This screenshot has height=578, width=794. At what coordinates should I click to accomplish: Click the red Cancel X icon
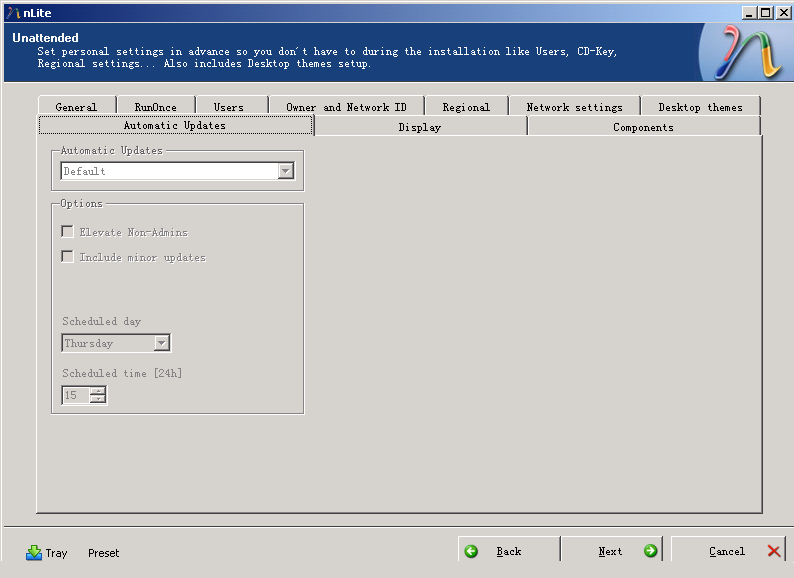(x=774, y=551)
